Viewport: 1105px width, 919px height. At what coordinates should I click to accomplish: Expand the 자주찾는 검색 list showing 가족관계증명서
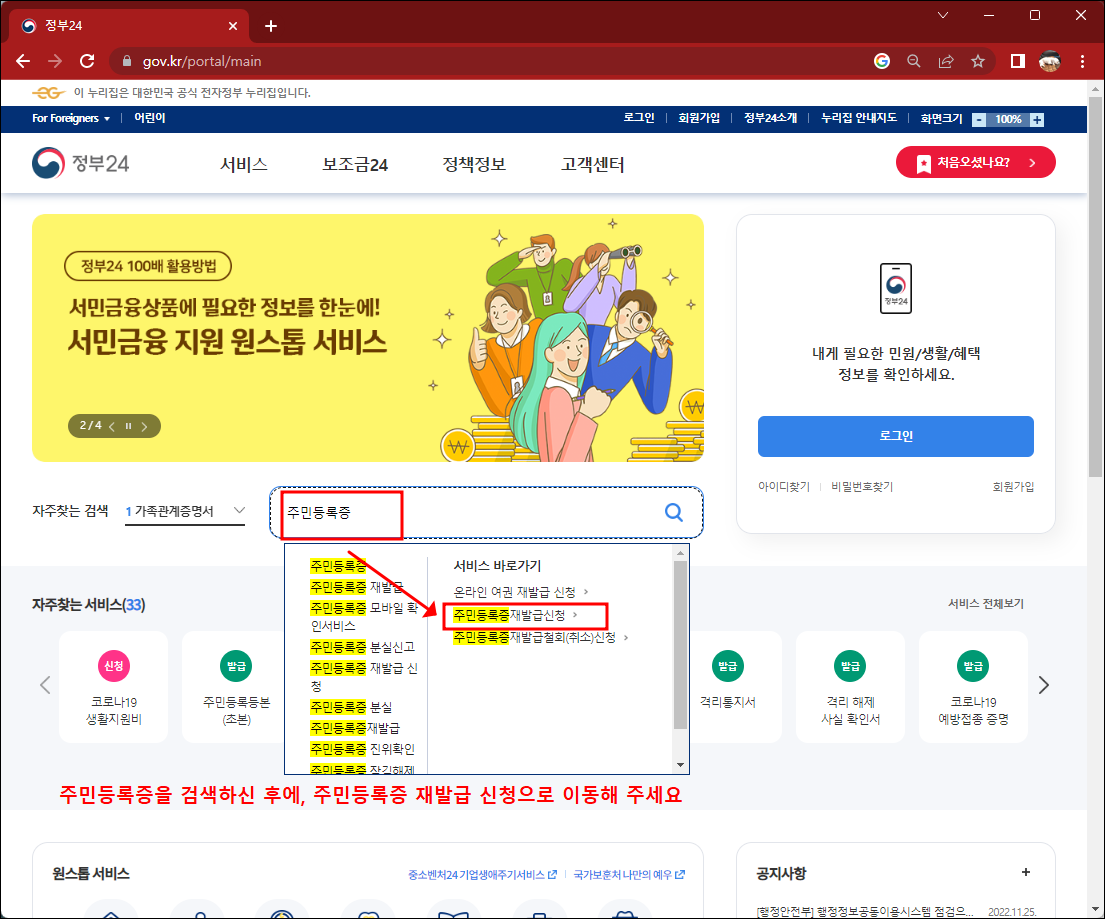click(238, 509)
